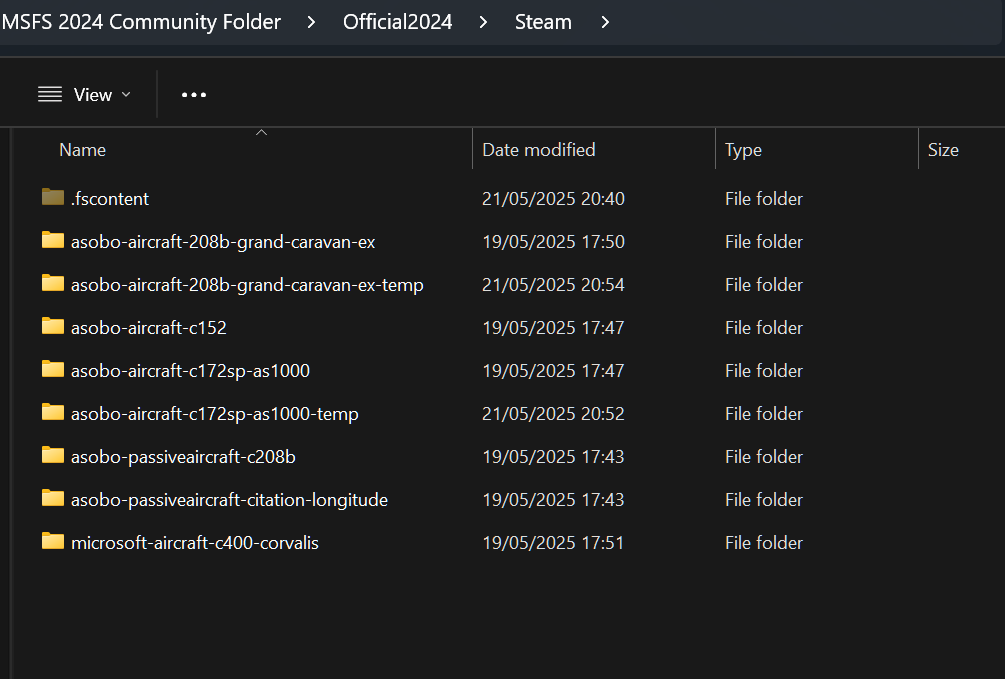Click the microsoft-aircraft-c400-corvalis folder icon
1005x679 pixels.
[52, 542]
